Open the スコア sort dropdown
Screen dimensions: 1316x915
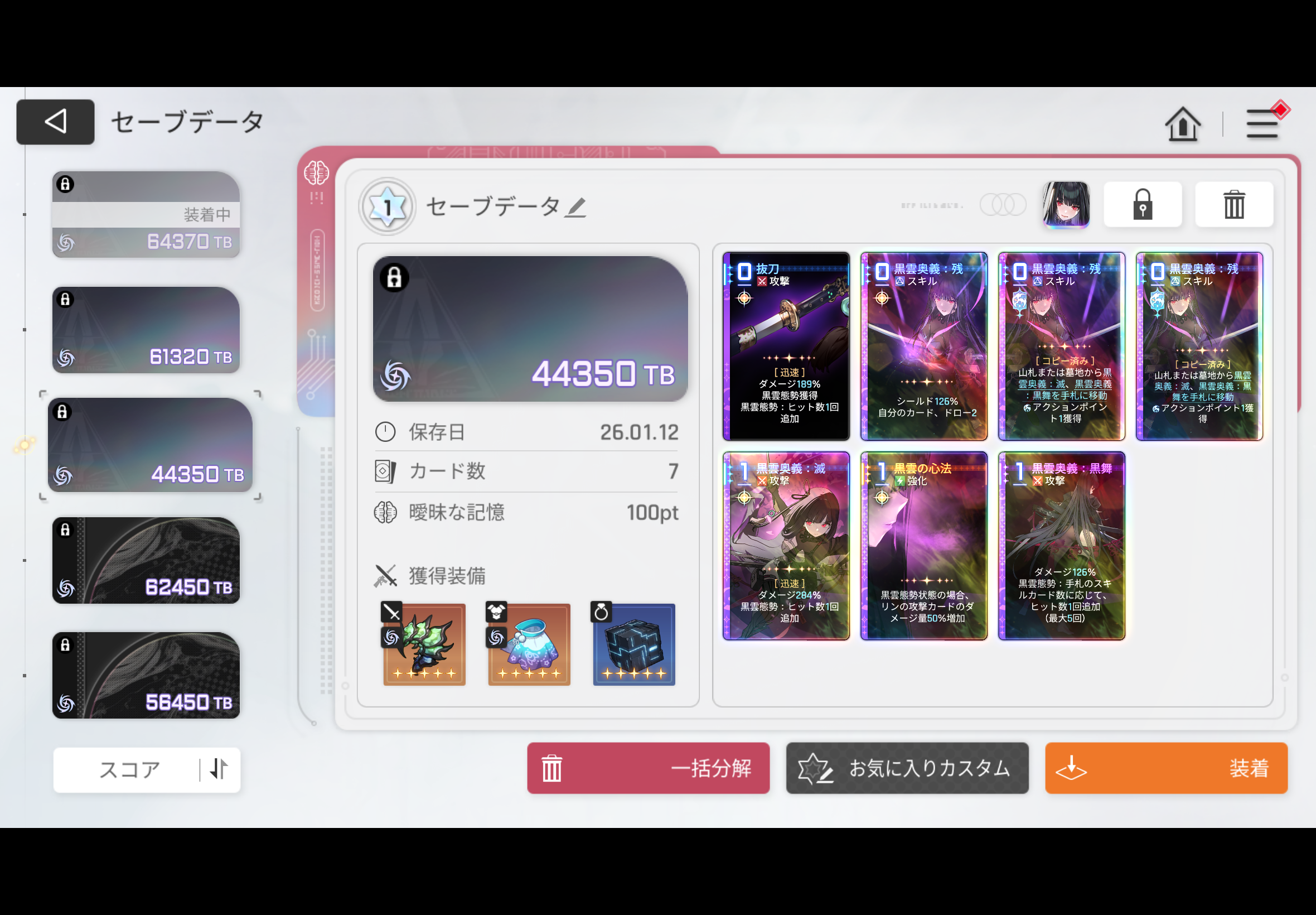coord(129,769)
